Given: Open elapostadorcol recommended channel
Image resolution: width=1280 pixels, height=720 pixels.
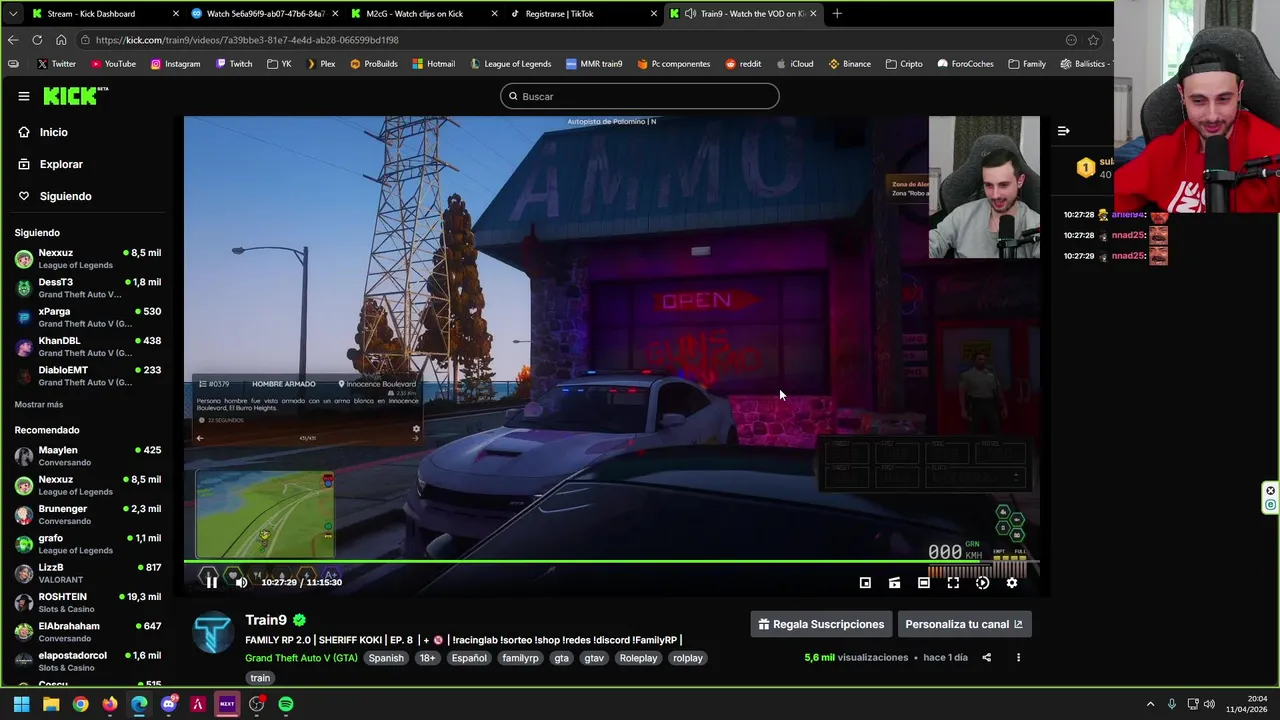Looking at the screenshot, I should [88, 661].
